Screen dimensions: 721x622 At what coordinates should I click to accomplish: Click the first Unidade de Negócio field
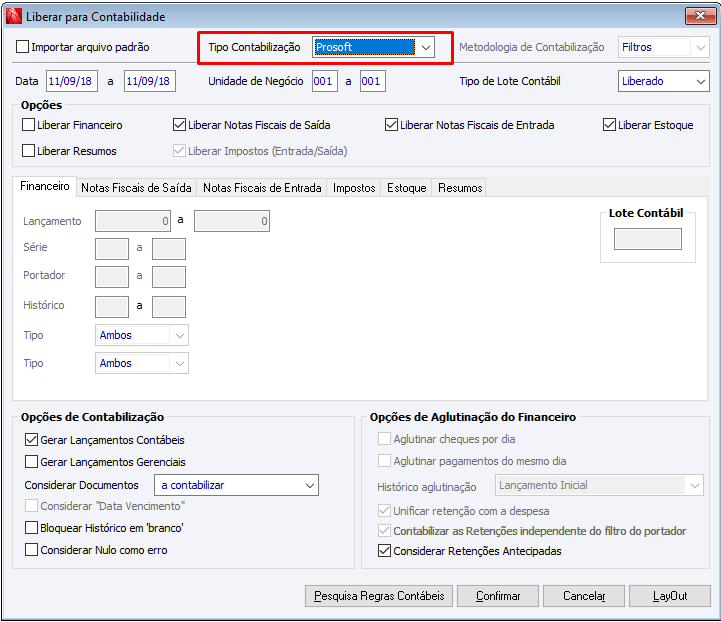325,81
